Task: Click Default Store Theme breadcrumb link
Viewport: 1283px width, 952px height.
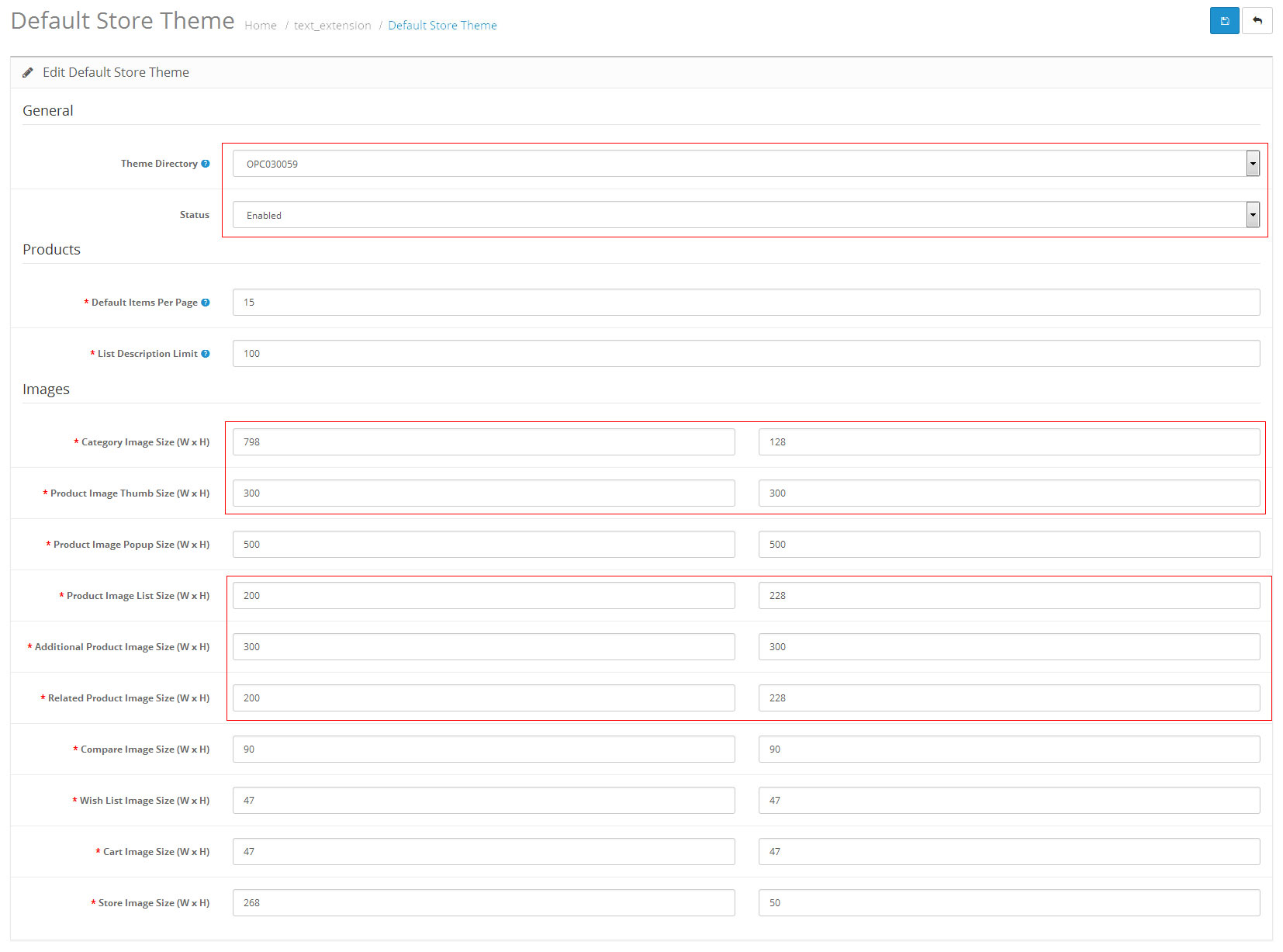Action: pos(442,26)
